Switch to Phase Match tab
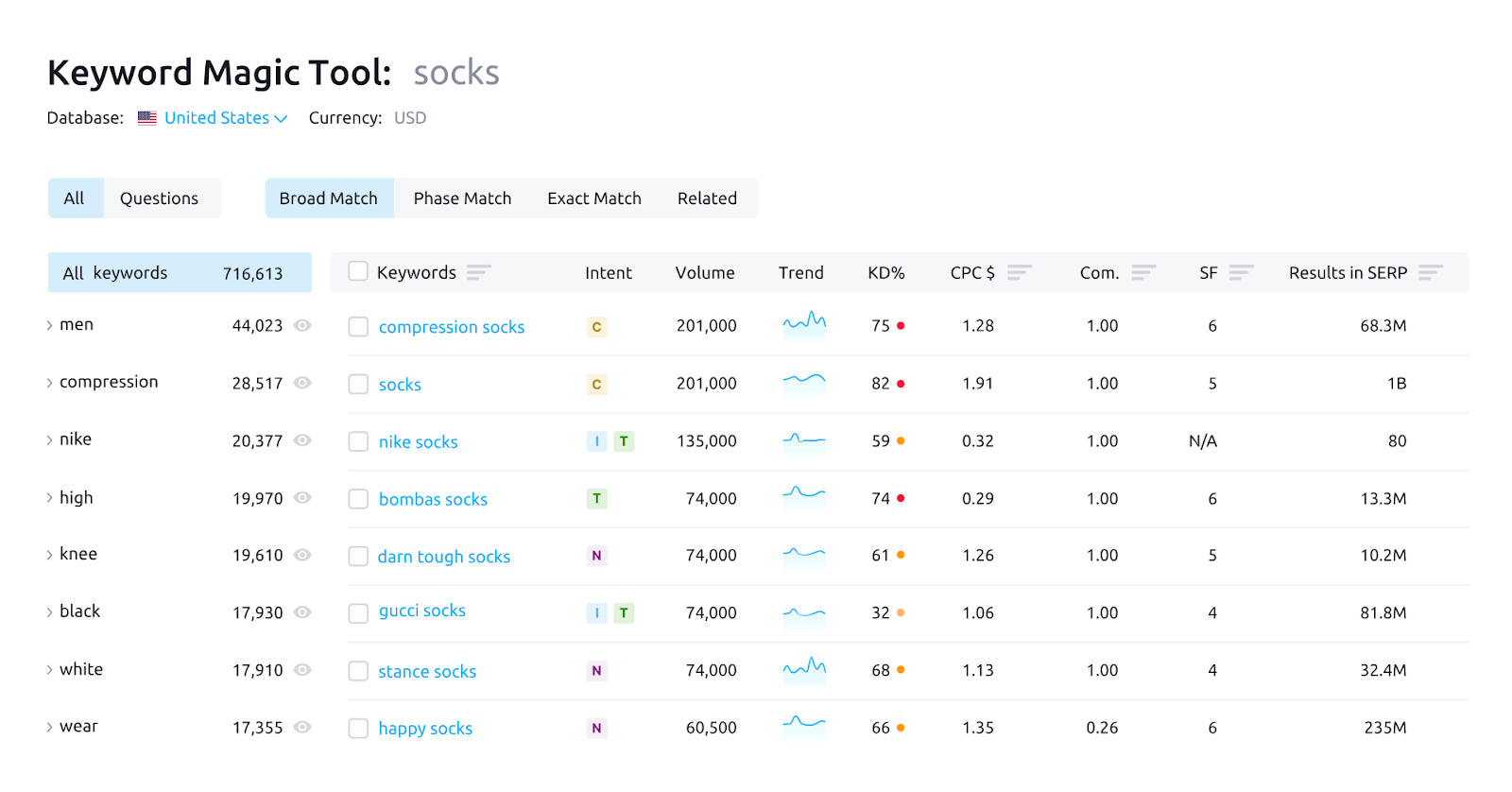Viewport: 1512px width, 792px height. (x=462, y=198)
